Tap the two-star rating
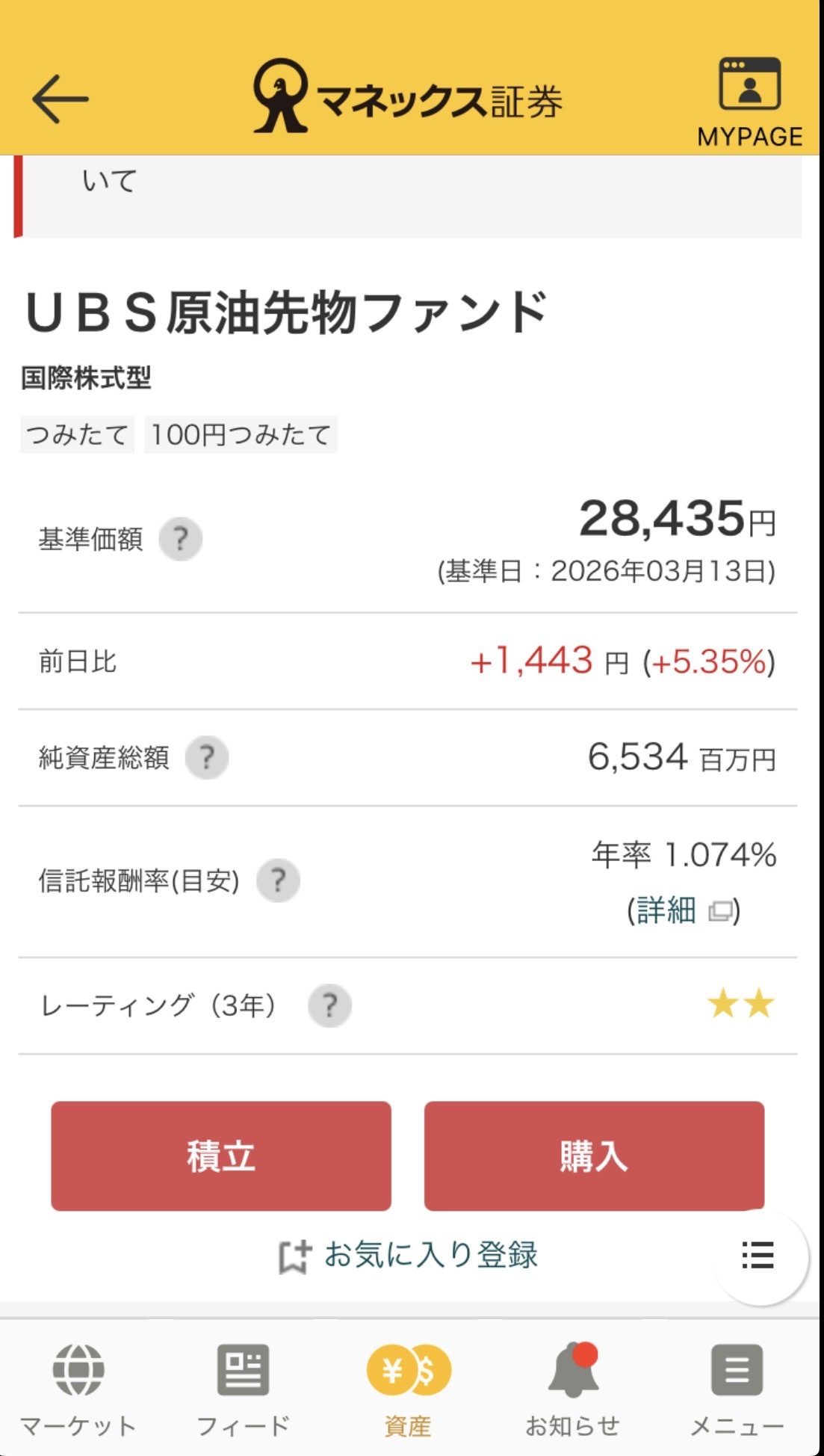Screen dimensions: 824x1456 [740, 1004]
